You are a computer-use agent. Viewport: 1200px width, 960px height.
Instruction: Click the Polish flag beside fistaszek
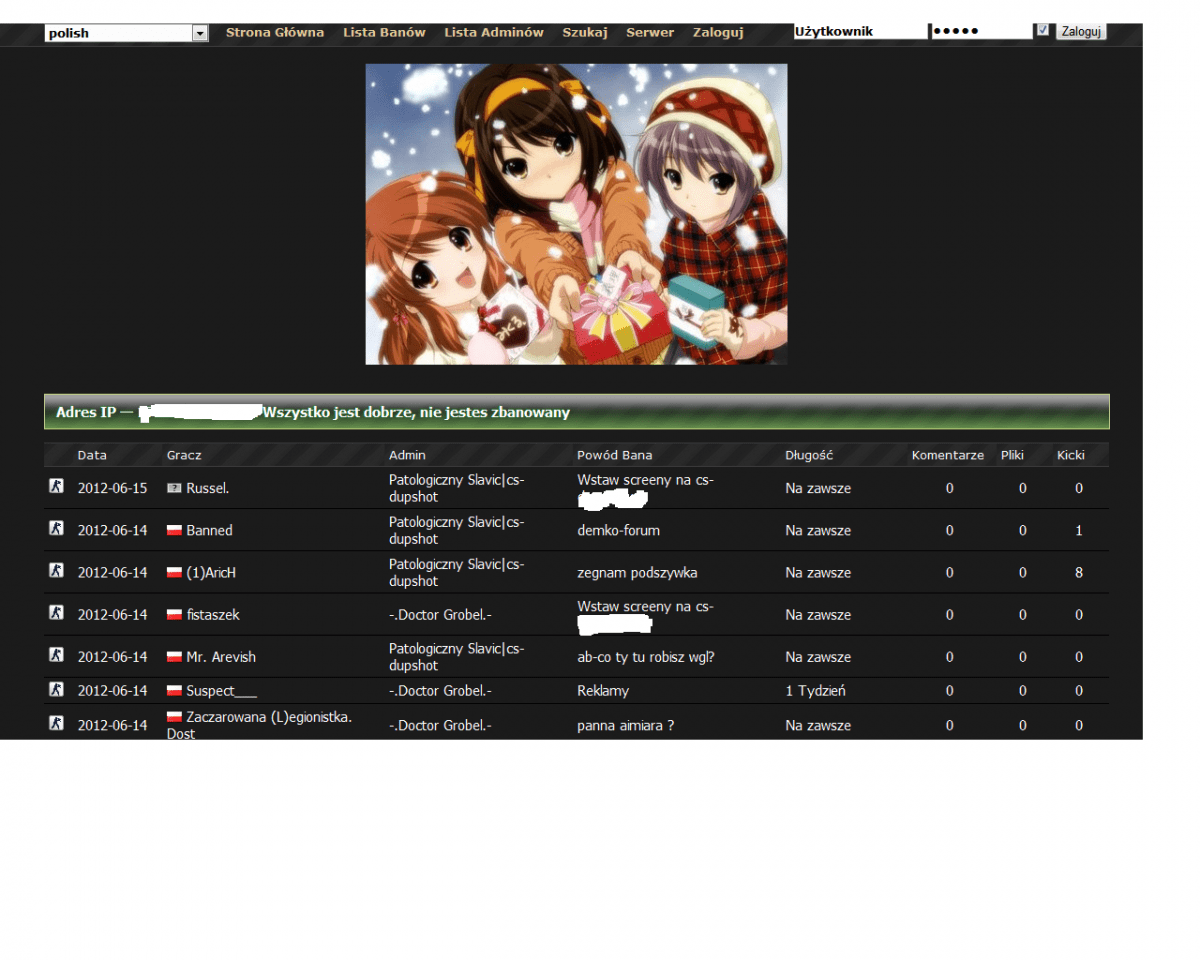point(174,614)
